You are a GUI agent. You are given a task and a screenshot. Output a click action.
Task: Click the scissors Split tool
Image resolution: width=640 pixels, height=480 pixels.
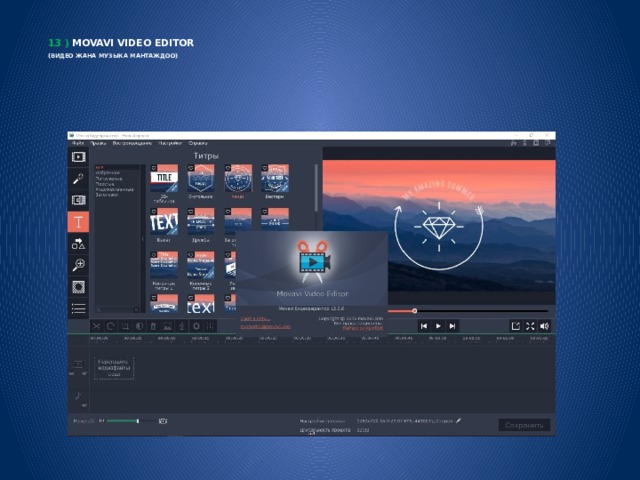click(x=97, y=326)
